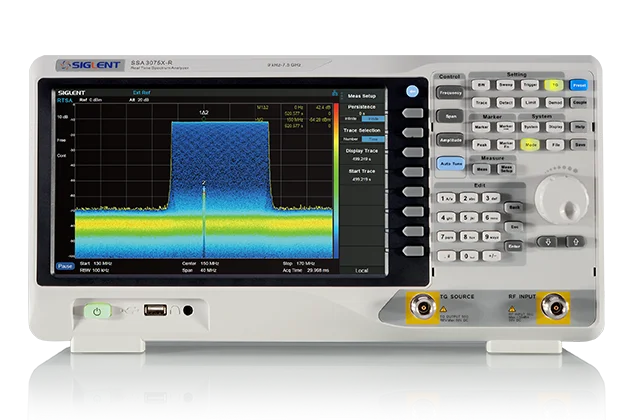
Task: Click the Back key
Action: point(514,208)
